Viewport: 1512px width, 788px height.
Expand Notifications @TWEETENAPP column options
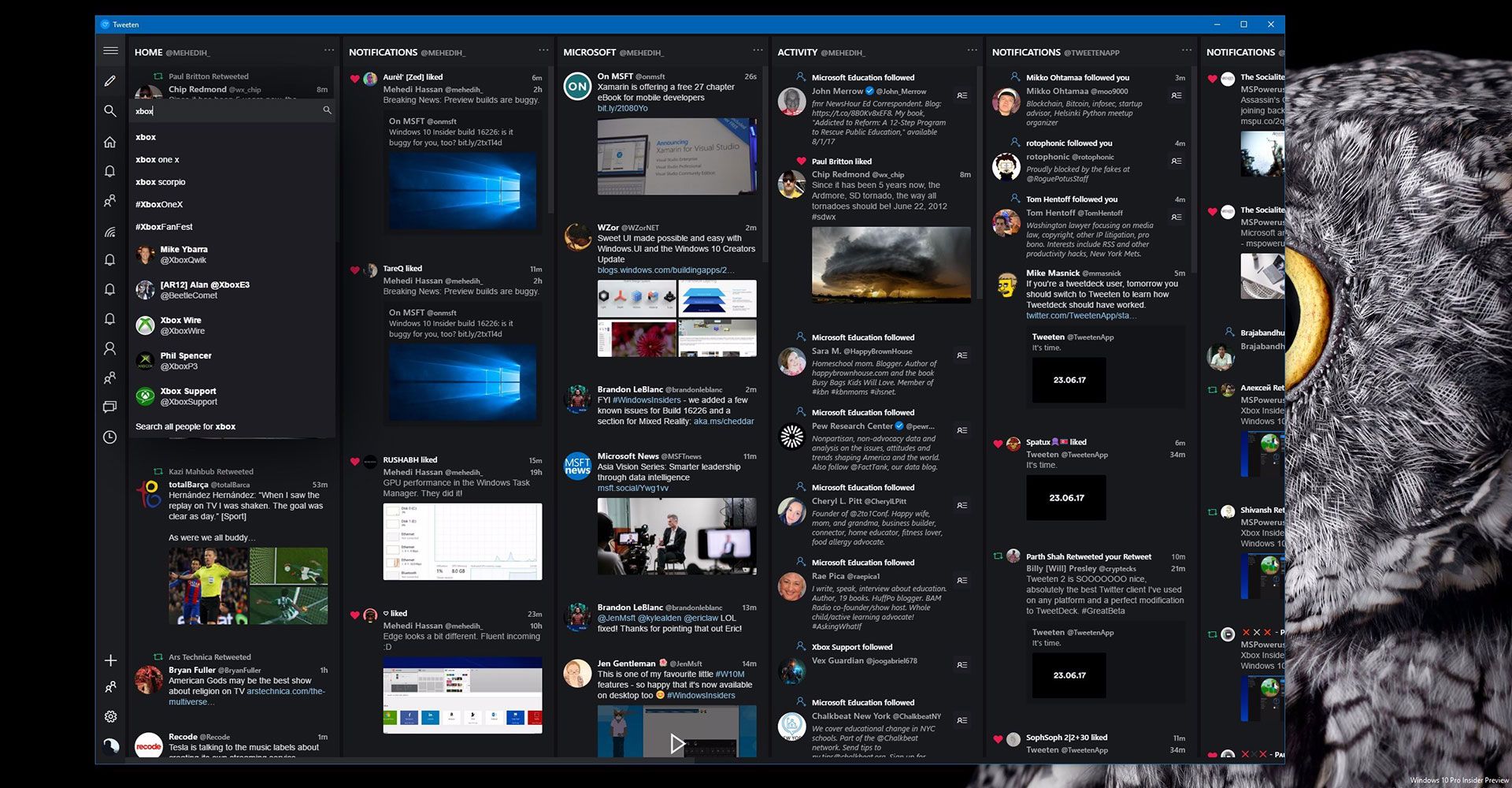point(1186,50)
